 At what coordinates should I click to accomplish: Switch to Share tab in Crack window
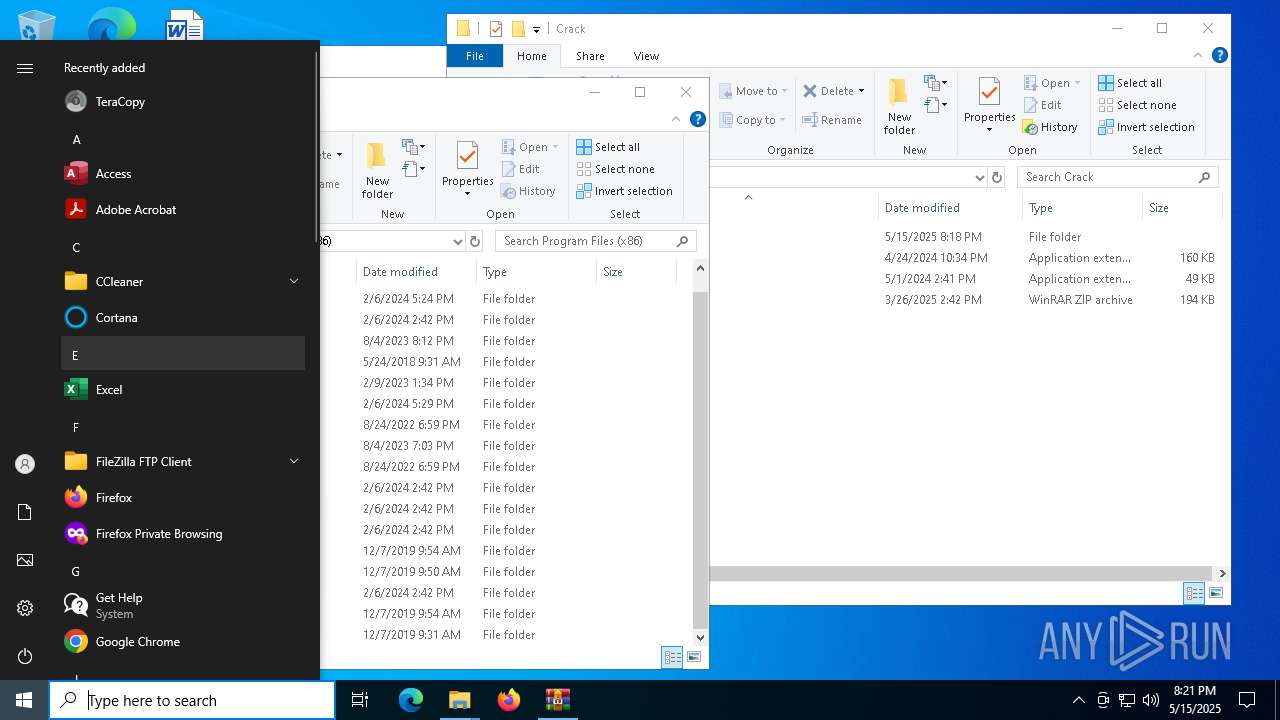tap(590, 56)
